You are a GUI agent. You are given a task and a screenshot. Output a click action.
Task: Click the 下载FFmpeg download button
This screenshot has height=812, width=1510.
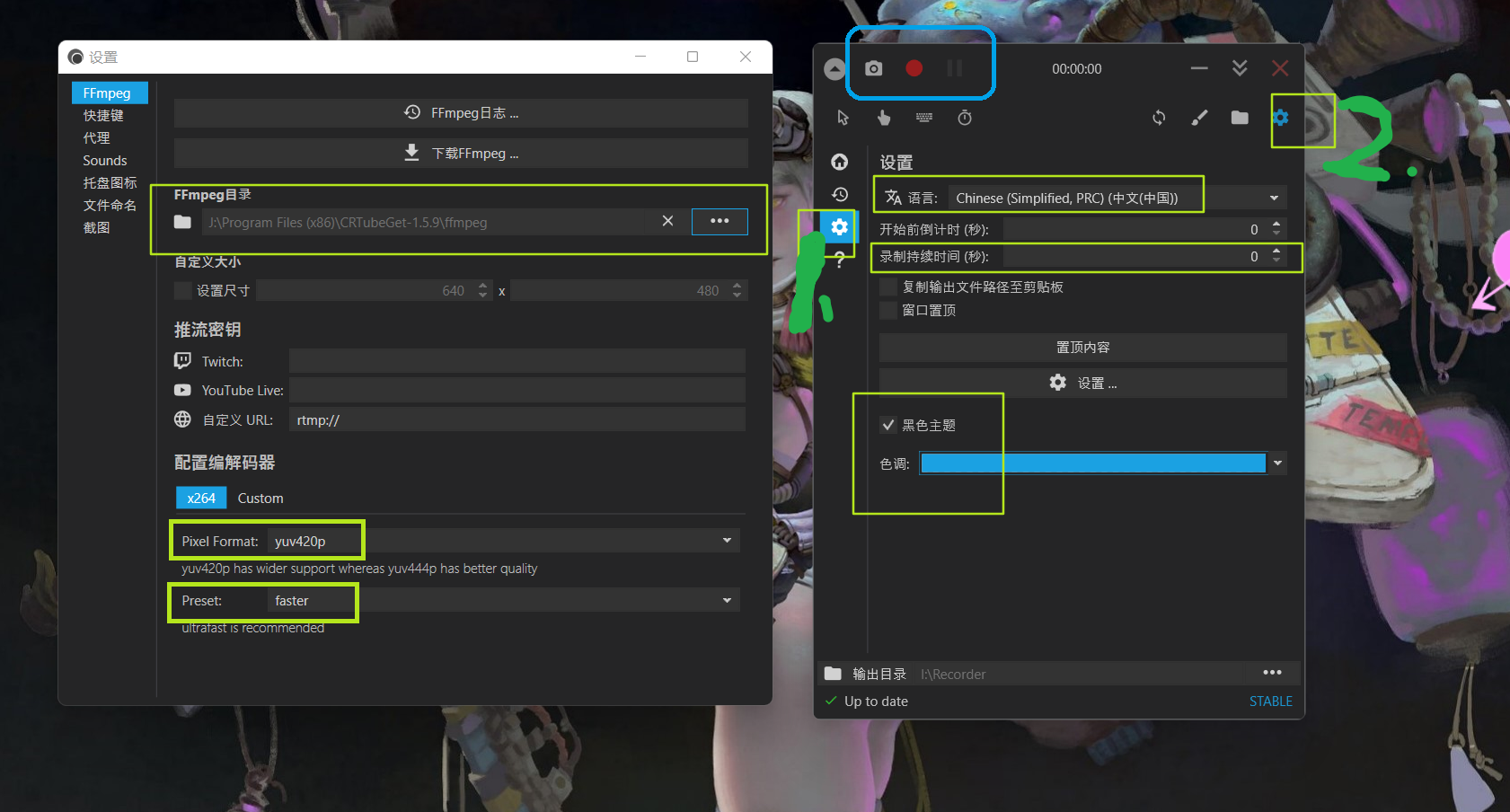click(x=461, y=153)
